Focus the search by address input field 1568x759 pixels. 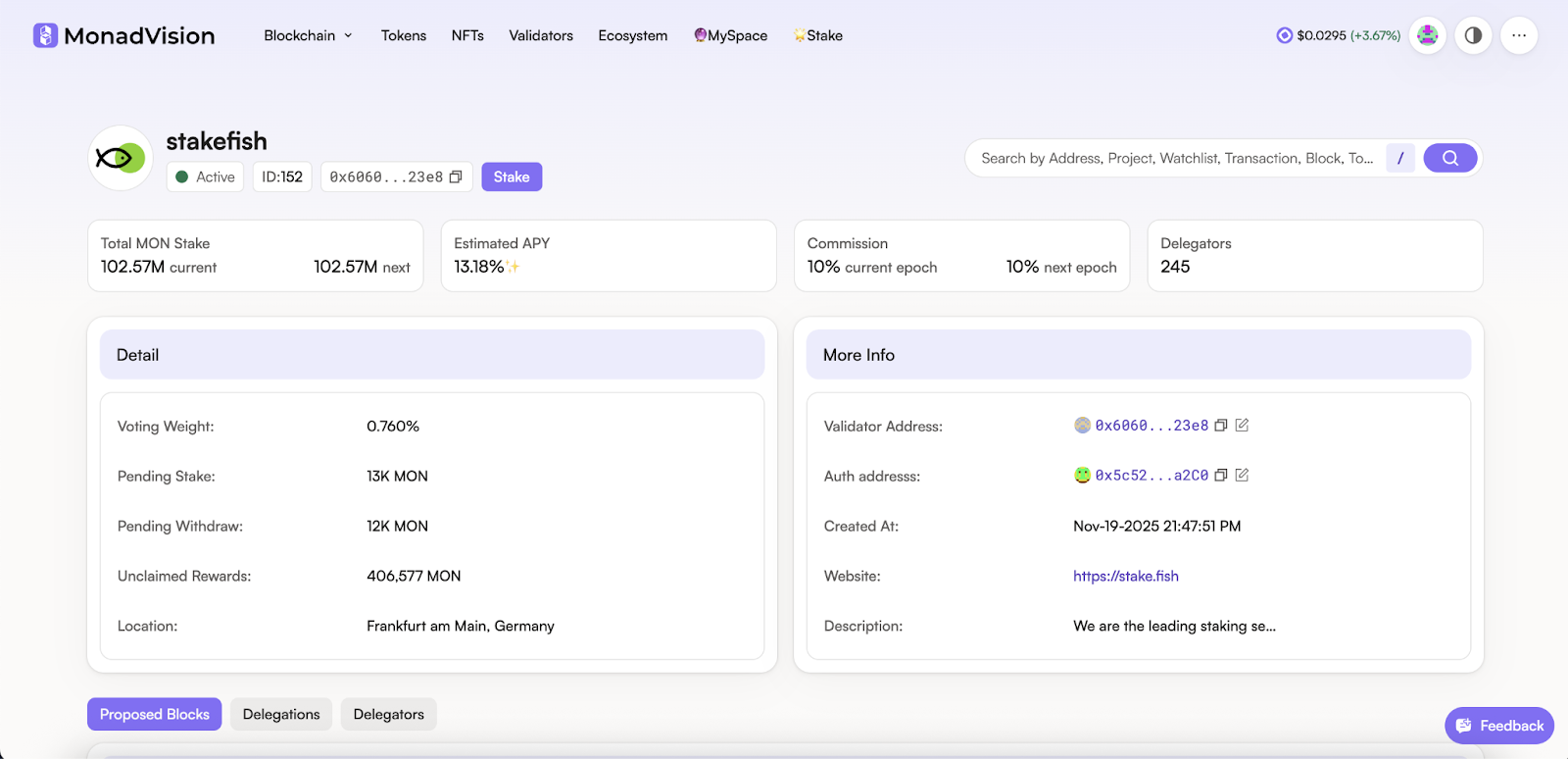pos(1176,158)
